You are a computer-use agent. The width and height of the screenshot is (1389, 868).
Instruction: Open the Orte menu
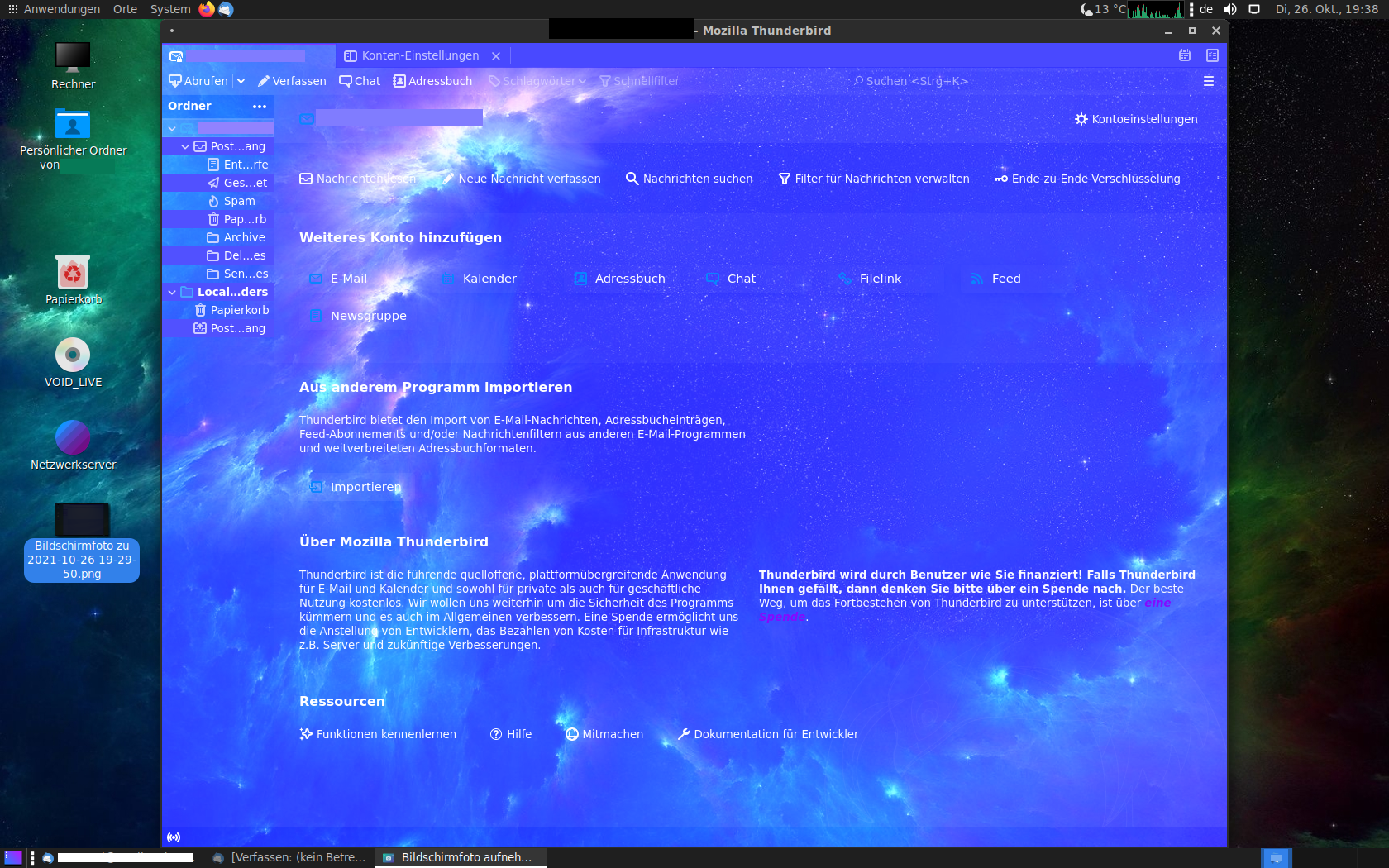point(126,9)
